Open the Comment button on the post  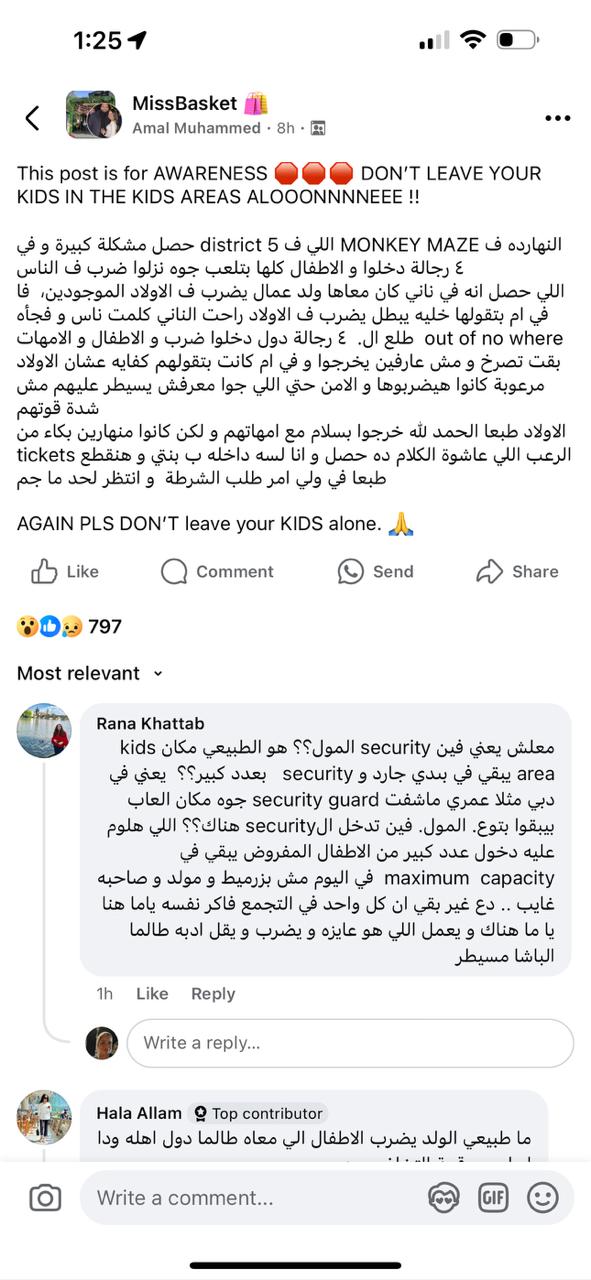tap(217, 571)
